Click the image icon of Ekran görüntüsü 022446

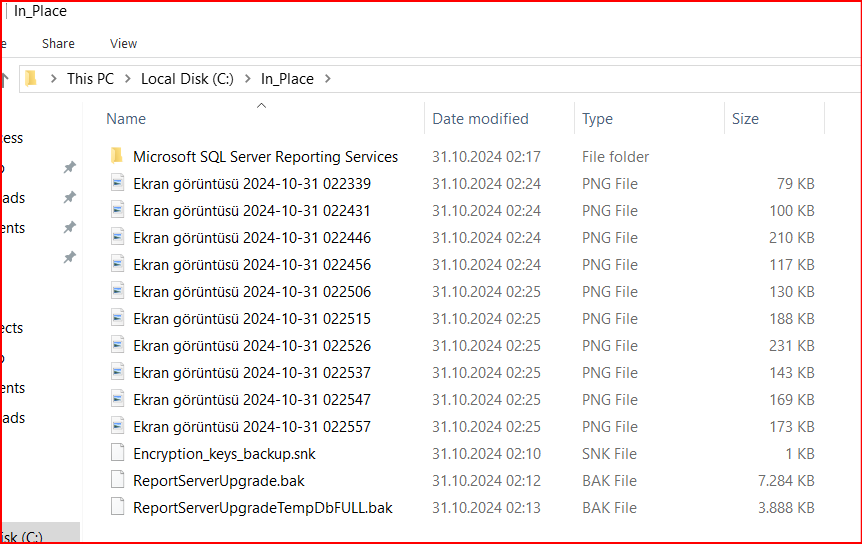(x=118, y=237)
